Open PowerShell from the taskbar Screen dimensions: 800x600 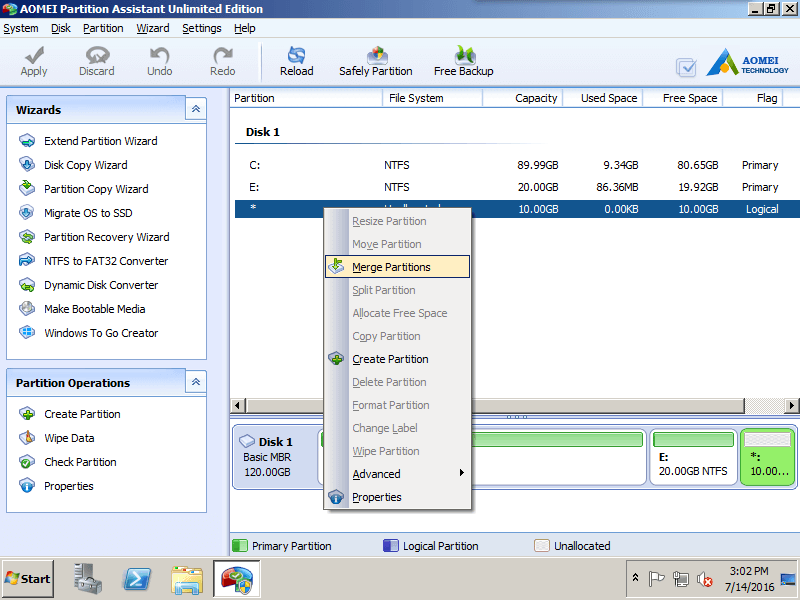click(x=137, y=579)
